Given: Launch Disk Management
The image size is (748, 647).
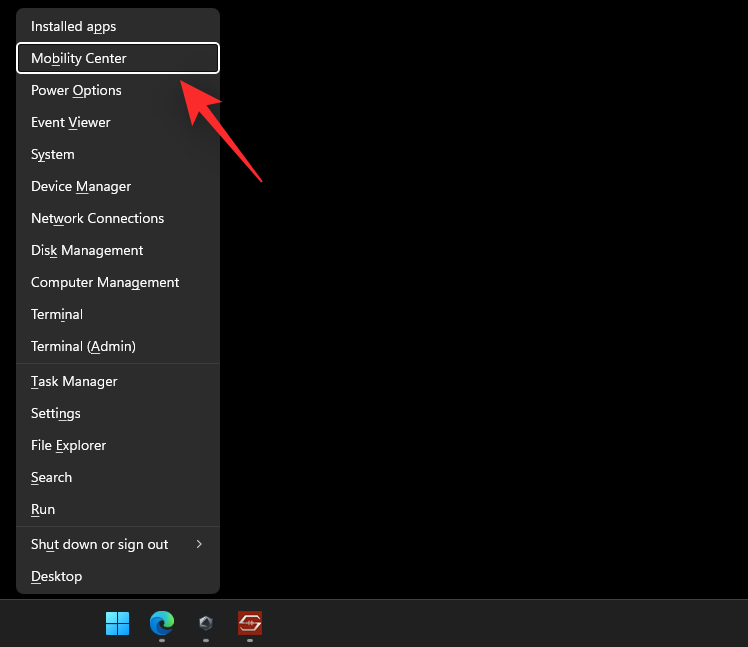Looking at the screenshot, I should pyautogui.click(x=87, y=250).
